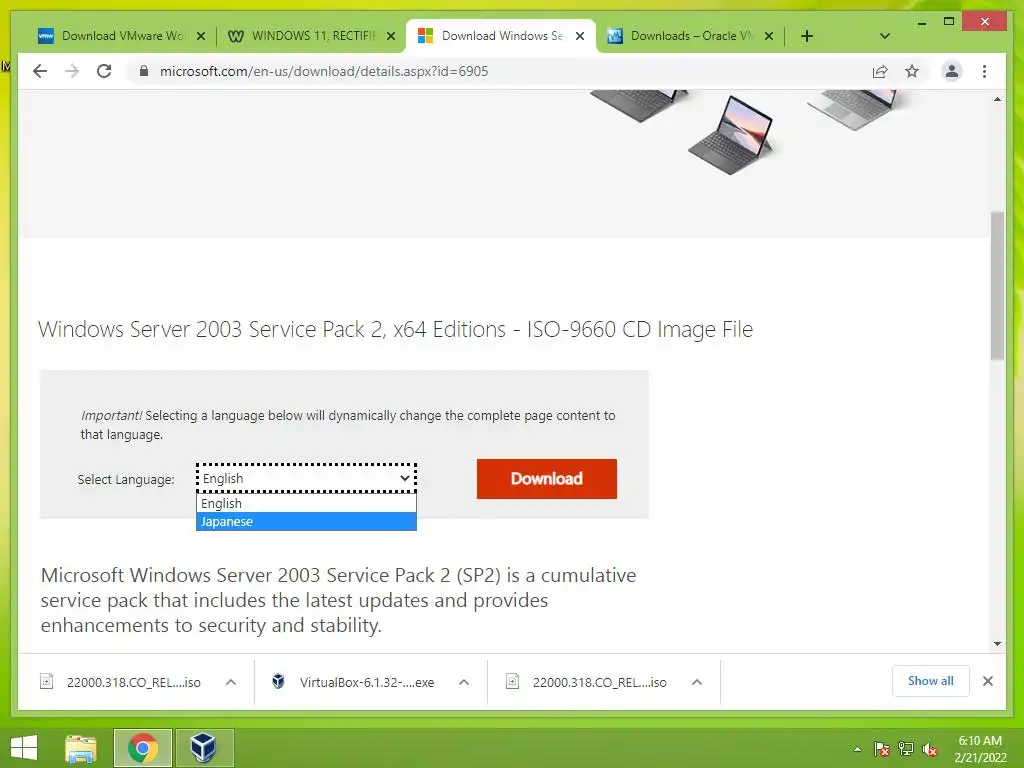Open a new browser tab
The height and width of the screenshot is (768, 1024).
[x=807, y=36]
